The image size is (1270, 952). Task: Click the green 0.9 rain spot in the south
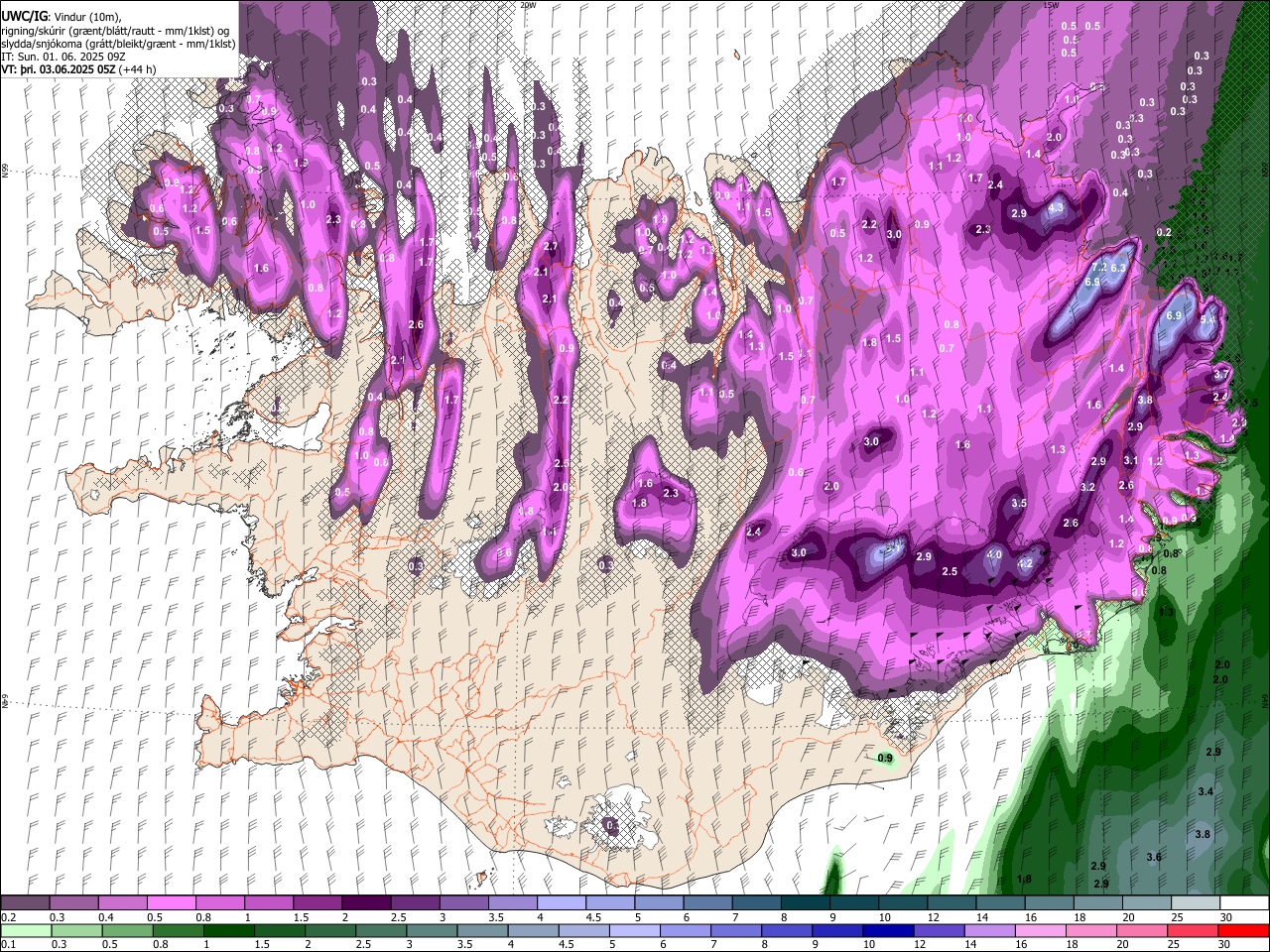pos(886,759)
